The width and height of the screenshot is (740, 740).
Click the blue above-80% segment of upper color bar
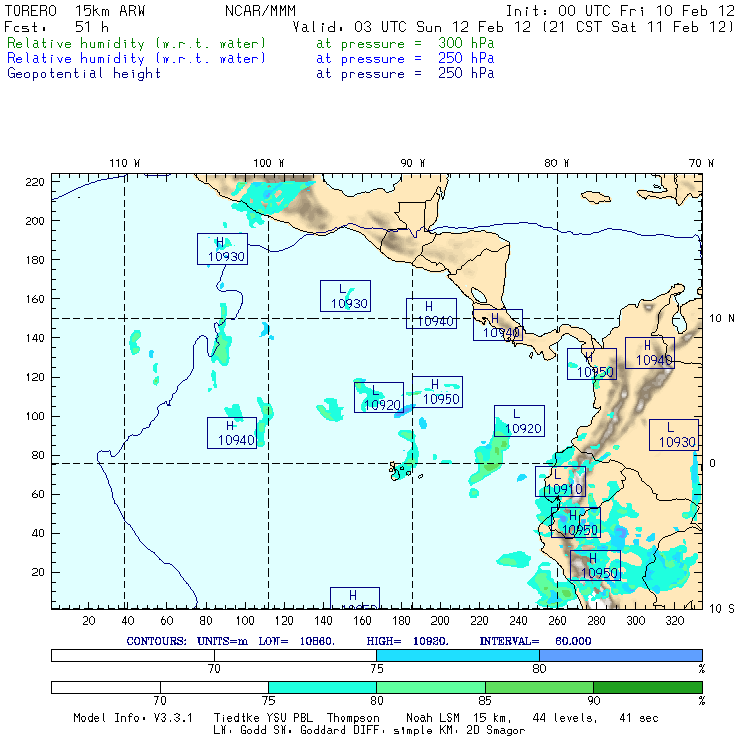click(621, 655)
